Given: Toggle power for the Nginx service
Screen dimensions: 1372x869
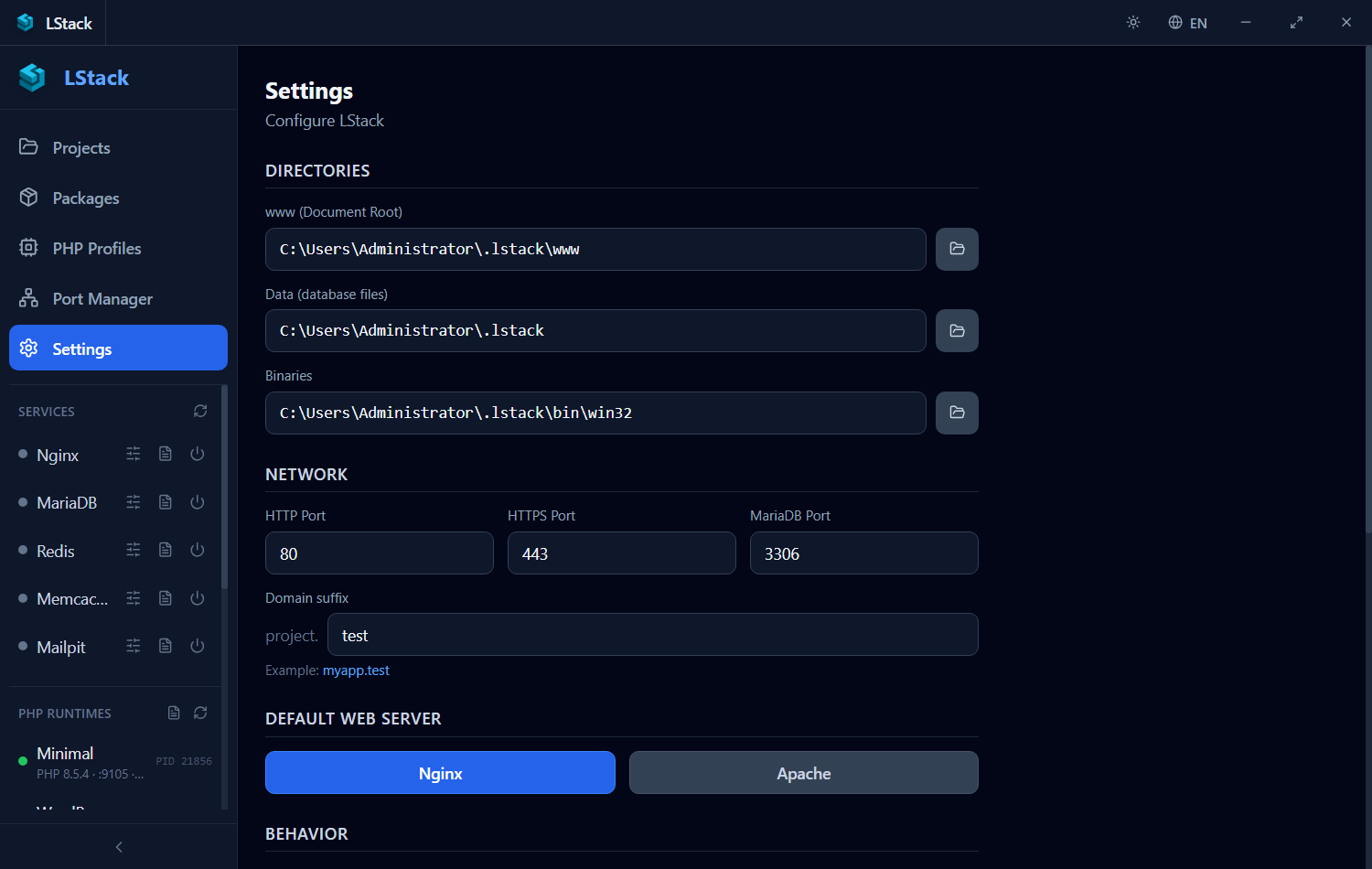Looking at the screenshot, I should 197,454.
